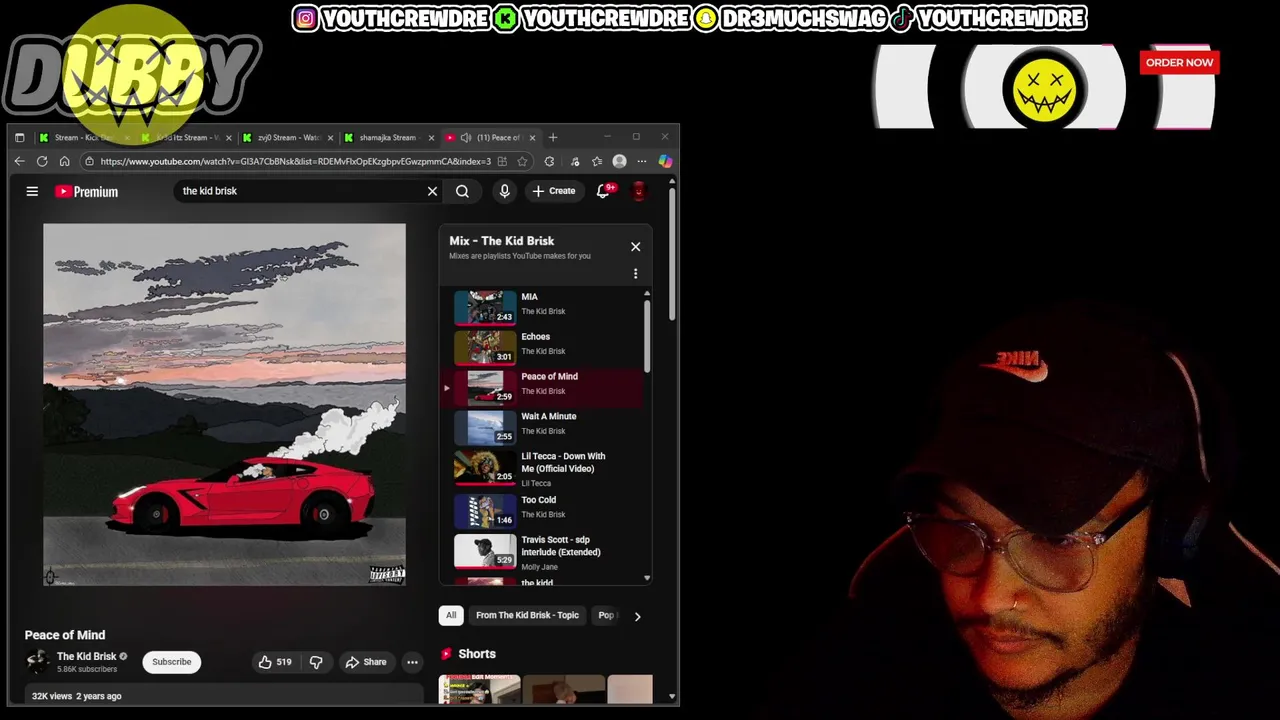Open The Kid Brisk channel avatar

click(37, 662)
